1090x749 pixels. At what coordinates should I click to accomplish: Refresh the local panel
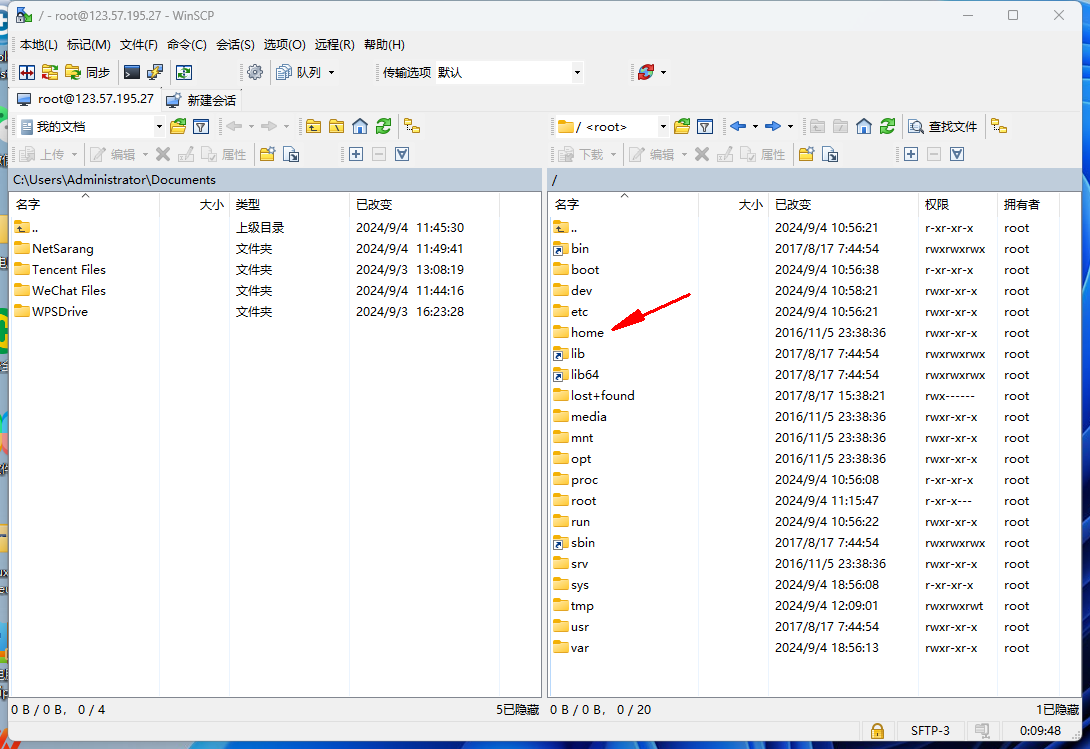tap(383, 127)
